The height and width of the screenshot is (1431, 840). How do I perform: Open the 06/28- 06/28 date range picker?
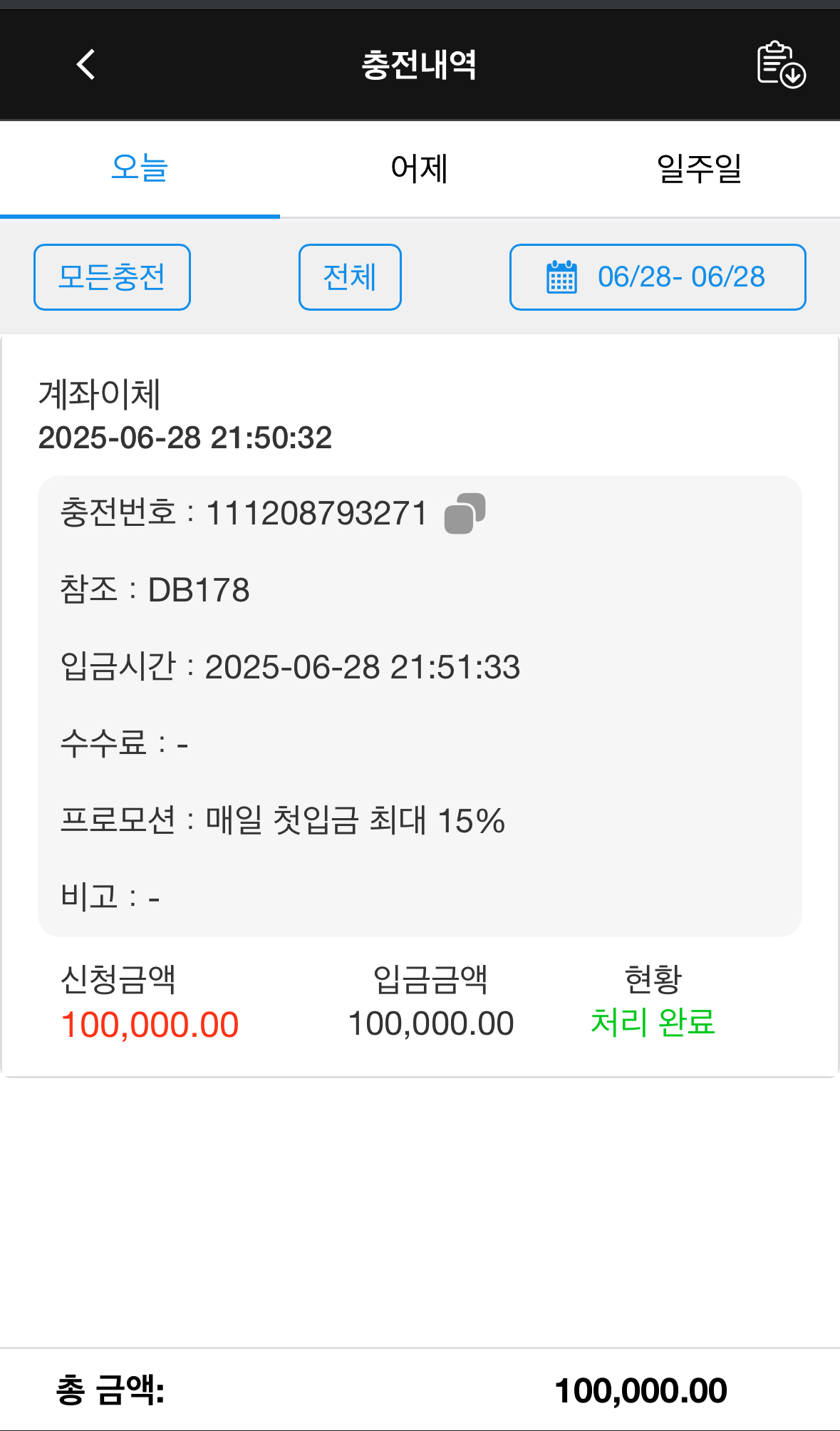[x=680, y=277]
